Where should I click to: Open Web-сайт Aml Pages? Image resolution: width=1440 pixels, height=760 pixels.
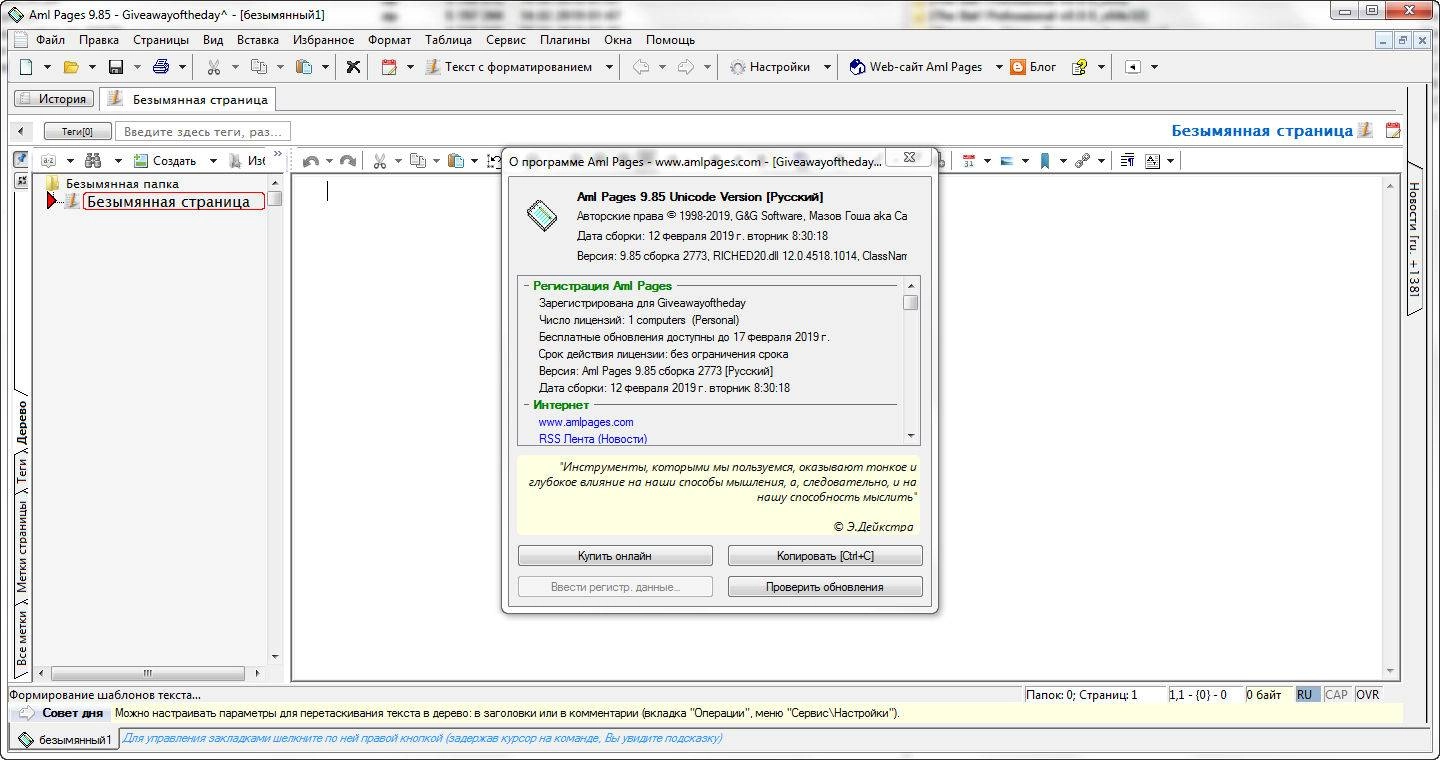tap(915, 67)
